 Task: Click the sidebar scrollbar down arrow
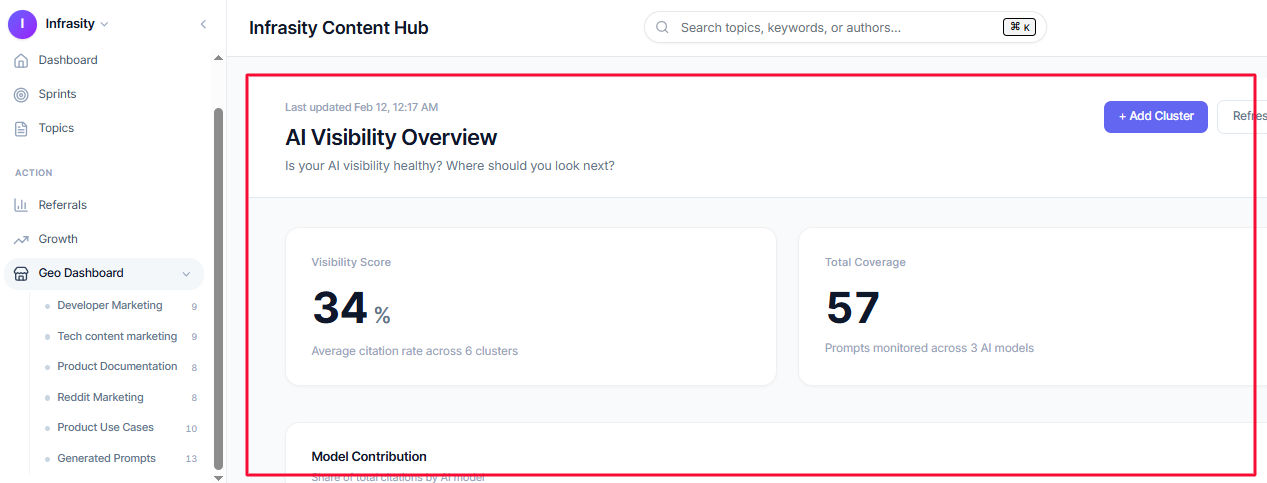(x=218, y=478)
